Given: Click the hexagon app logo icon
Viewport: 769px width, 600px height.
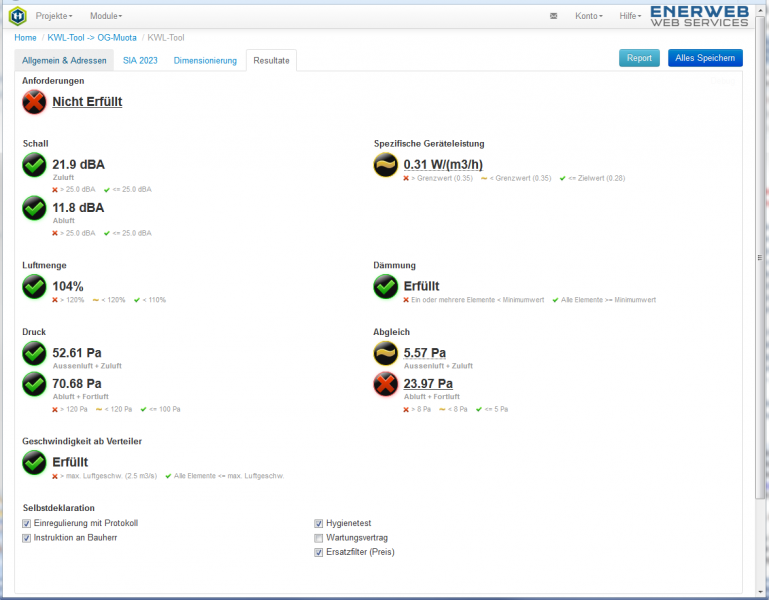Looking at the screenshot, I should 17,16.
